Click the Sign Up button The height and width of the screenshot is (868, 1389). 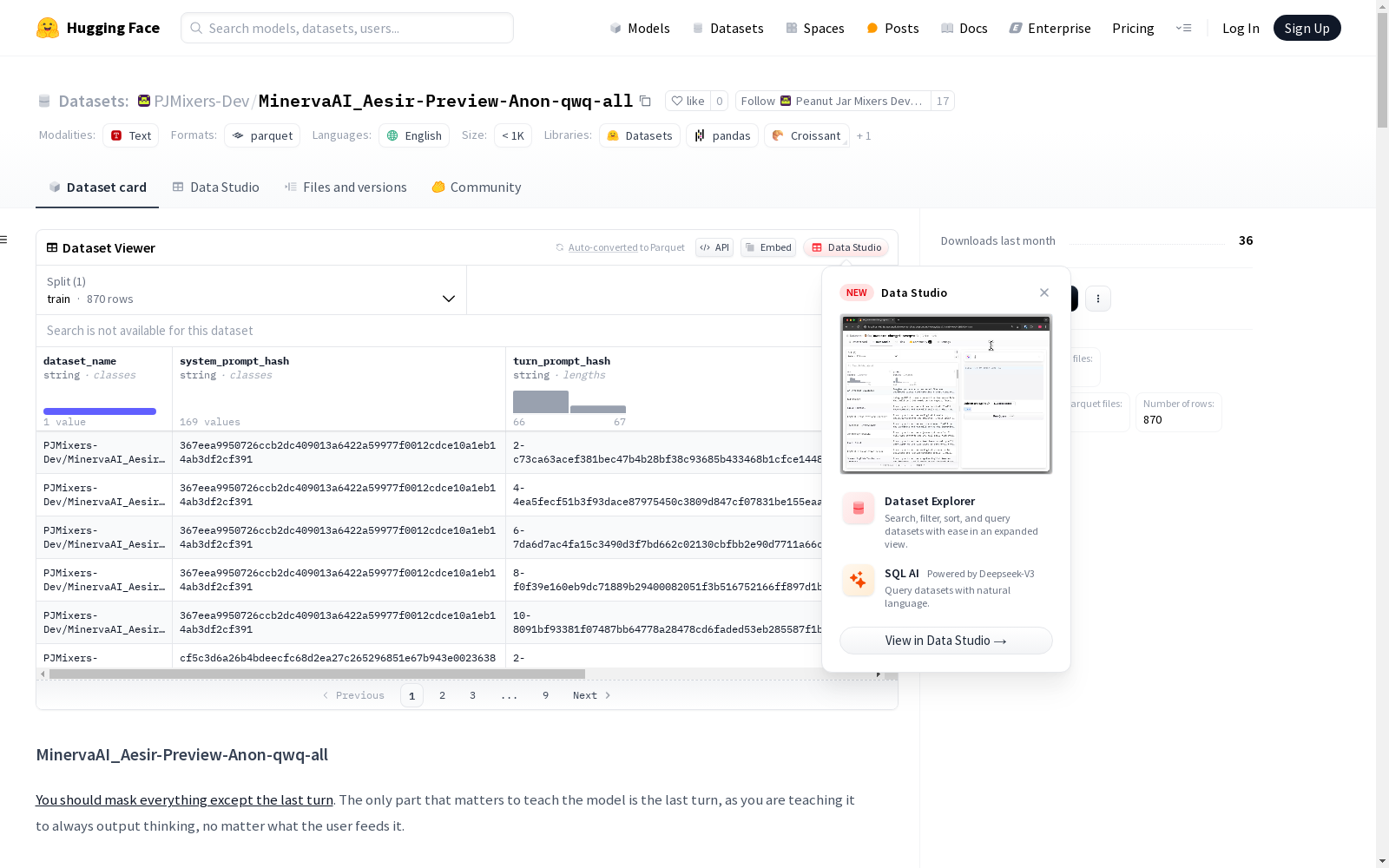[x=1307, y=28]
